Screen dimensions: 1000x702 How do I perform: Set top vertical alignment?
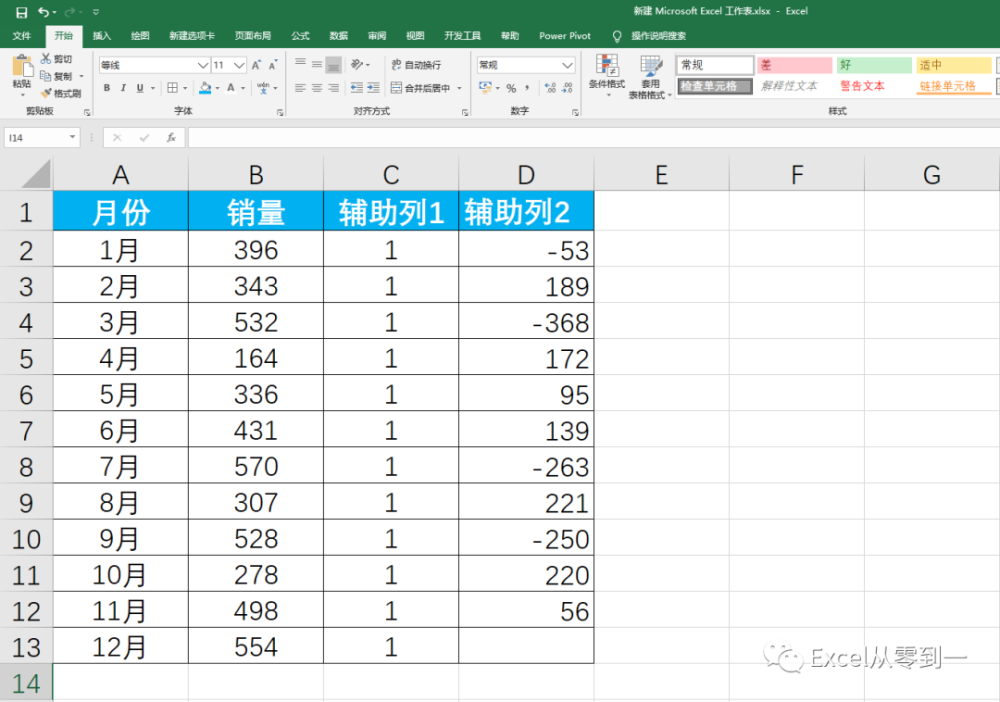click(300, 64)
